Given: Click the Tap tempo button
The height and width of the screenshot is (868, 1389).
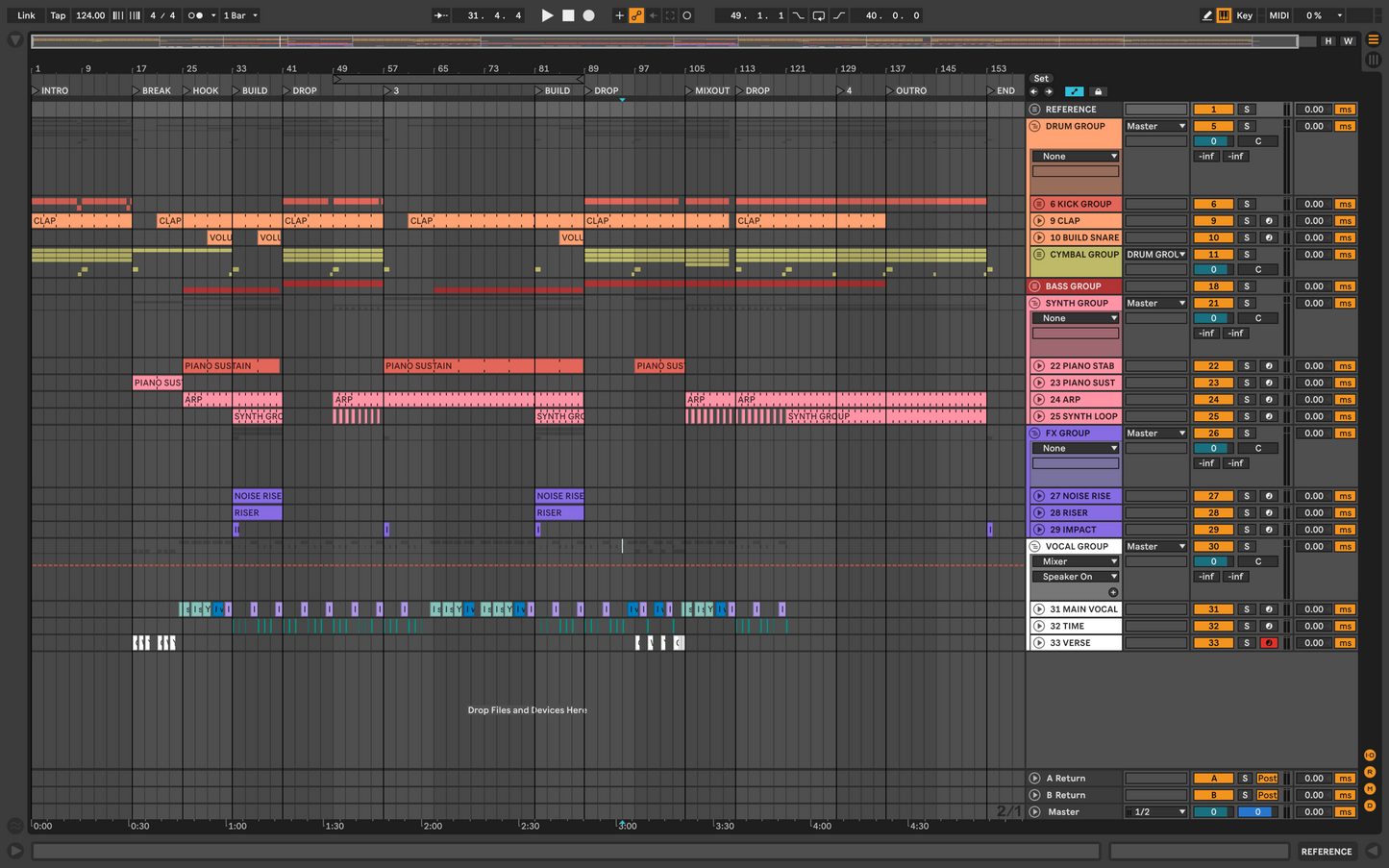Looking at the screenshot, I should [x=59, y=15].
